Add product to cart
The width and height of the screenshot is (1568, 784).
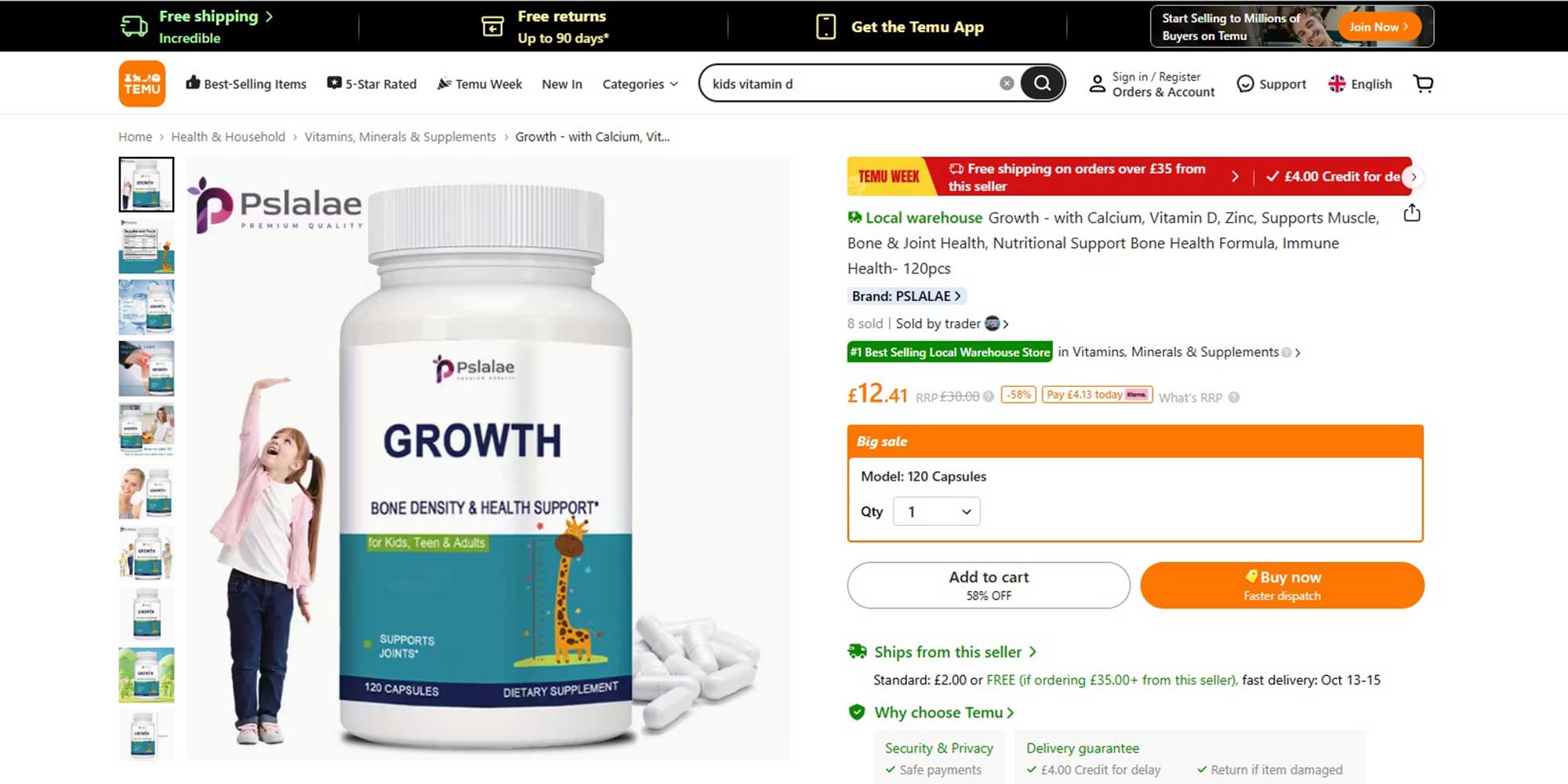coord(989,585)
